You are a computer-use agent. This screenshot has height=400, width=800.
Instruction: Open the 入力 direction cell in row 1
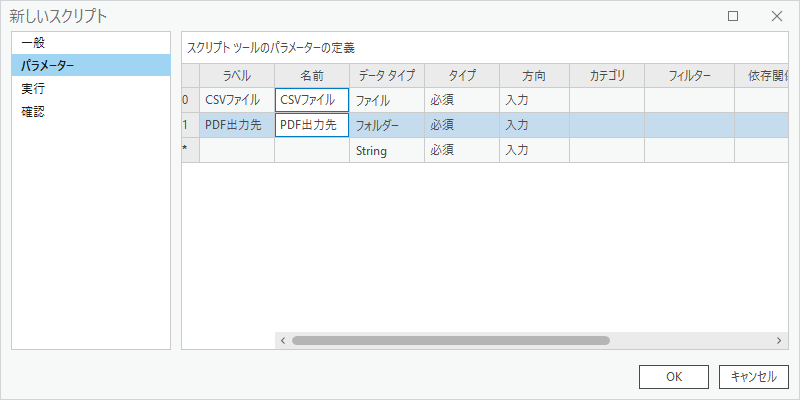(x=534, y=125)
